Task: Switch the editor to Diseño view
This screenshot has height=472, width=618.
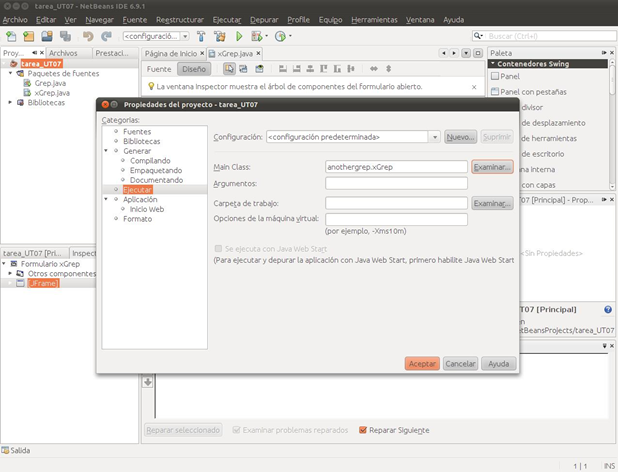Action: pos(194,69)
